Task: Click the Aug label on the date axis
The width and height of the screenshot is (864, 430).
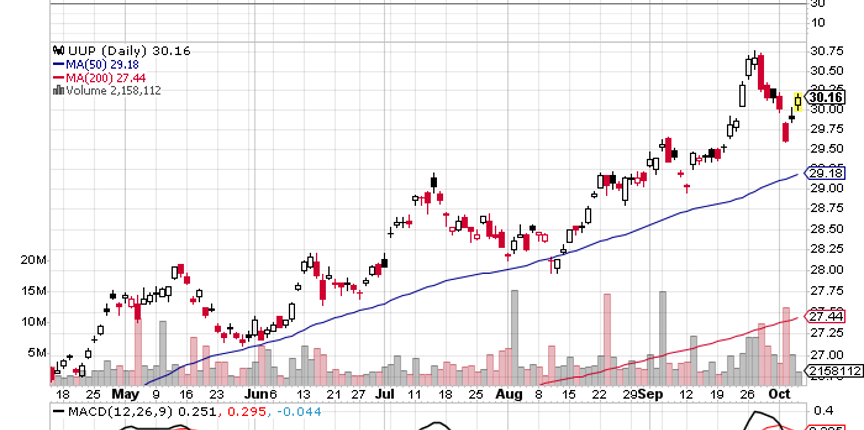Action: pyautogui.click(x=508, y=395)
